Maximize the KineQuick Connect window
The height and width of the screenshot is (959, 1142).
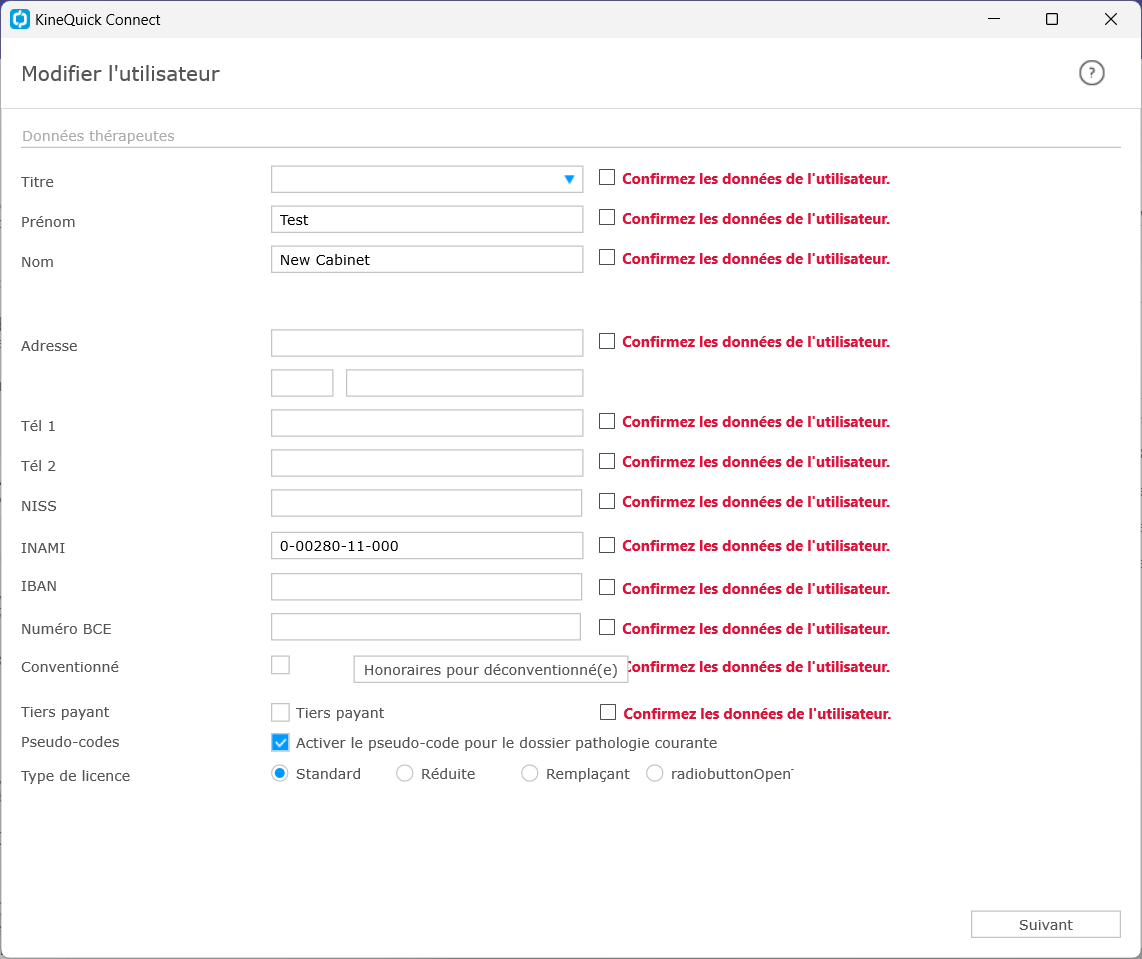point(1052,19)
